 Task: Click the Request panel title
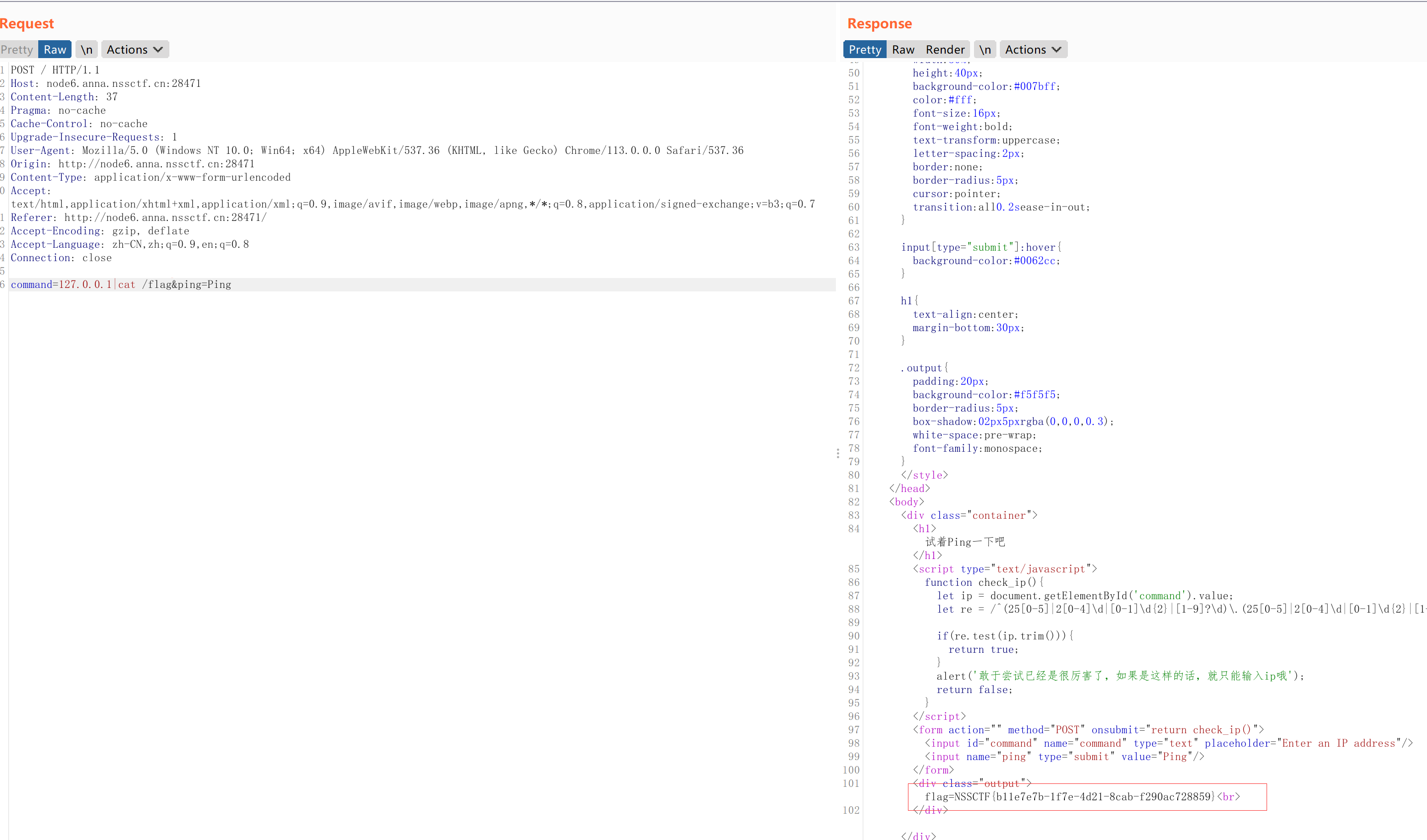[27, 24]
